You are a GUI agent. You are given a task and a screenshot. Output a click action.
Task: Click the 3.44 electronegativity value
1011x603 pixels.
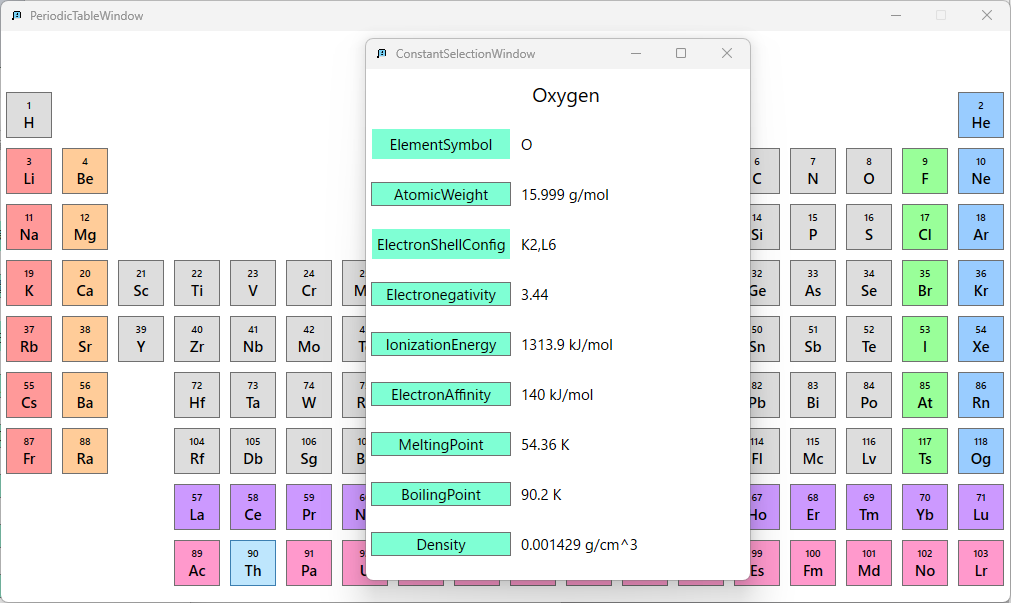pos(535,295)
